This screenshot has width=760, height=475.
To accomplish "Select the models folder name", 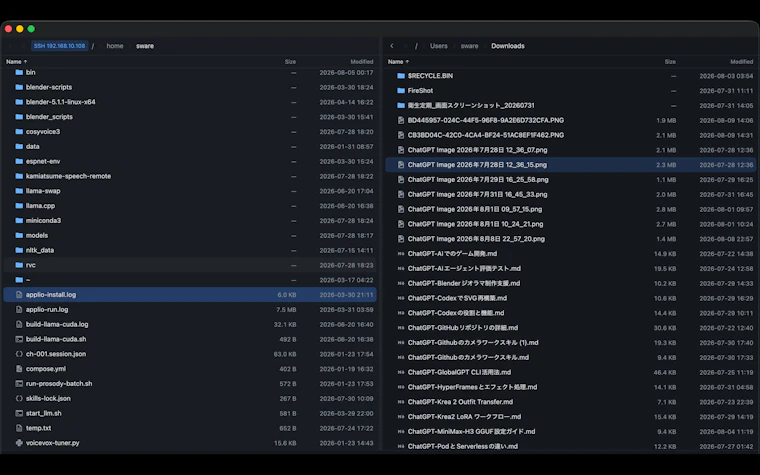I will pos(37,235).
